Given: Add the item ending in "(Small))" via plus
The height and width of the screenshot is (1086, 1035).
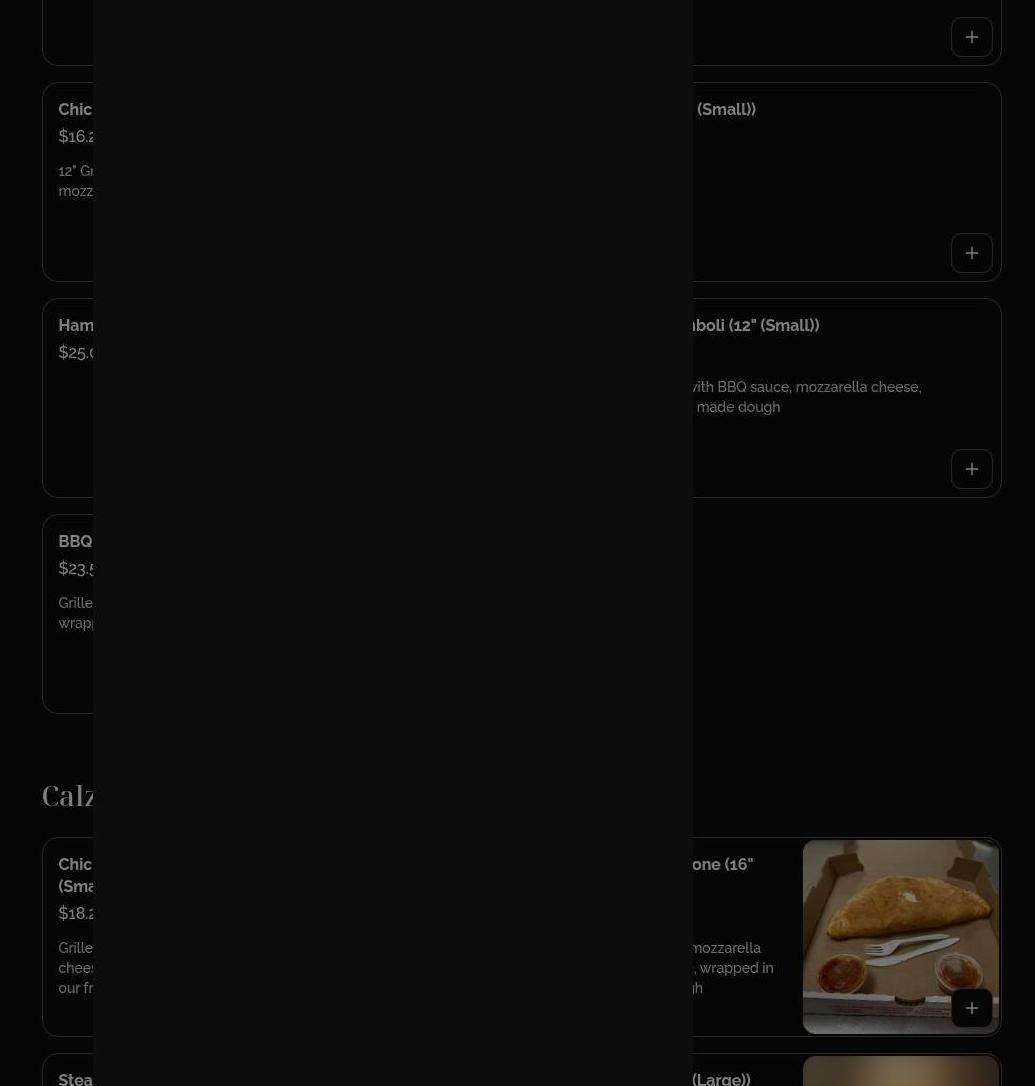Looking at the screenshot, I should 971,253.
